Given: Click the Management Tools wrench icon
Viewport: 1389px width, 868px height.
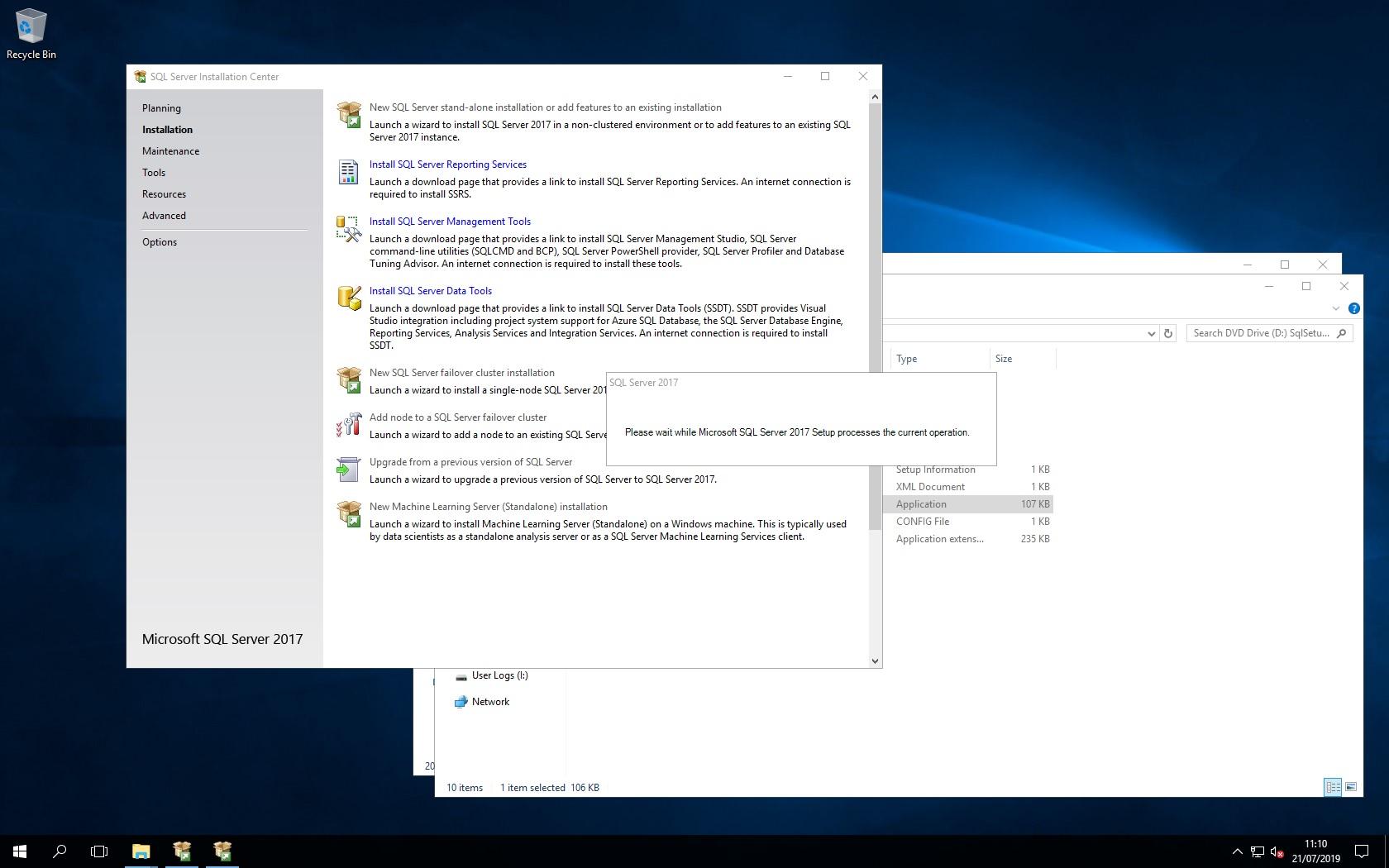Looking at the screenshot, I should click(349, 229).
